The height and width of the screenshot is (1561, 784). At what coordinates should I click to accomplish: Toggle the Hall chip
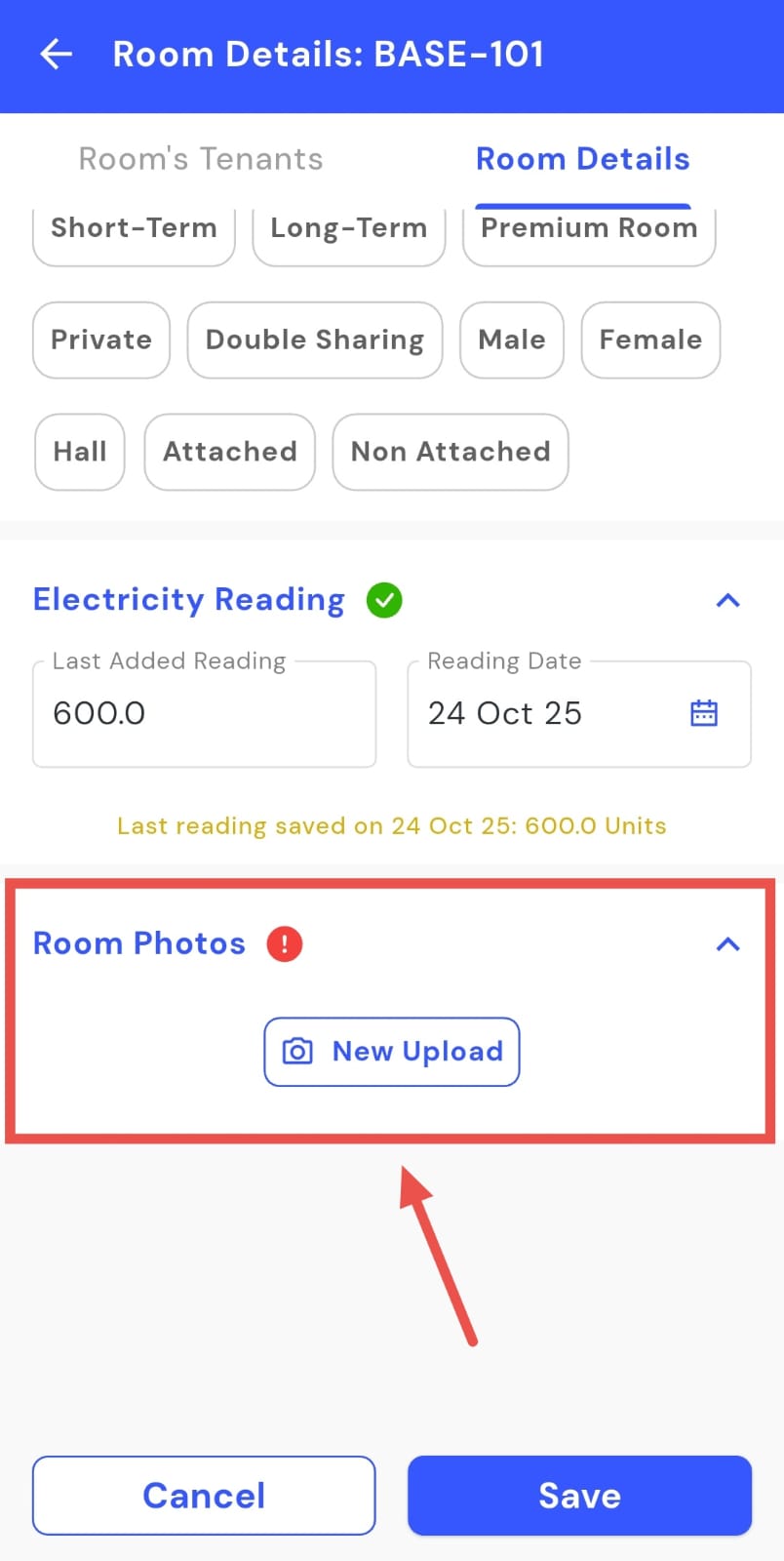pyautogui.click(x=80, y=452)
